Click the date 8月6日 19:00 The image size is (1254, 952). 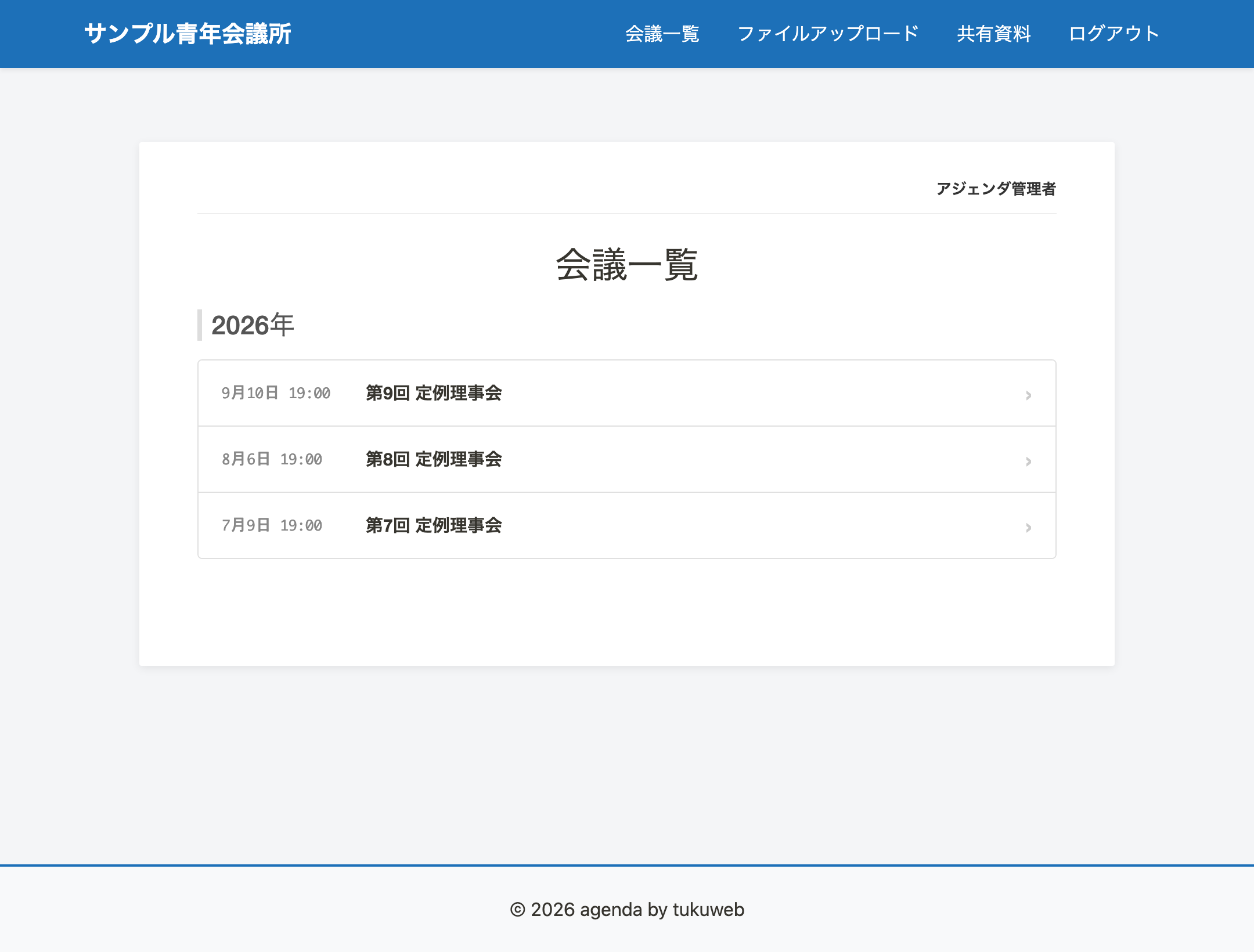point(272,459)
